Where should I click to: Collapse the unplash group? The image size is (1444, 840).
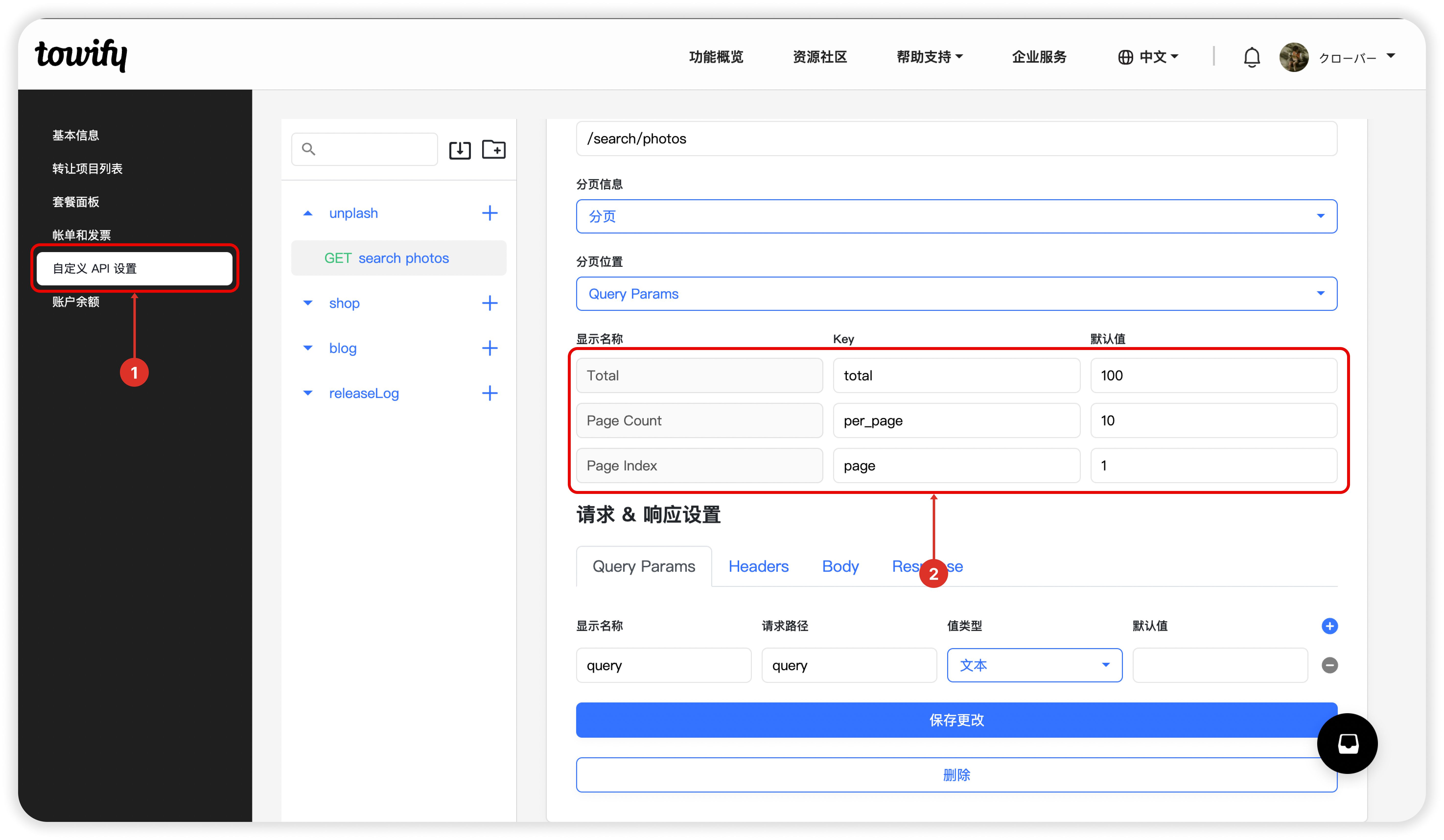pos(308,213)
